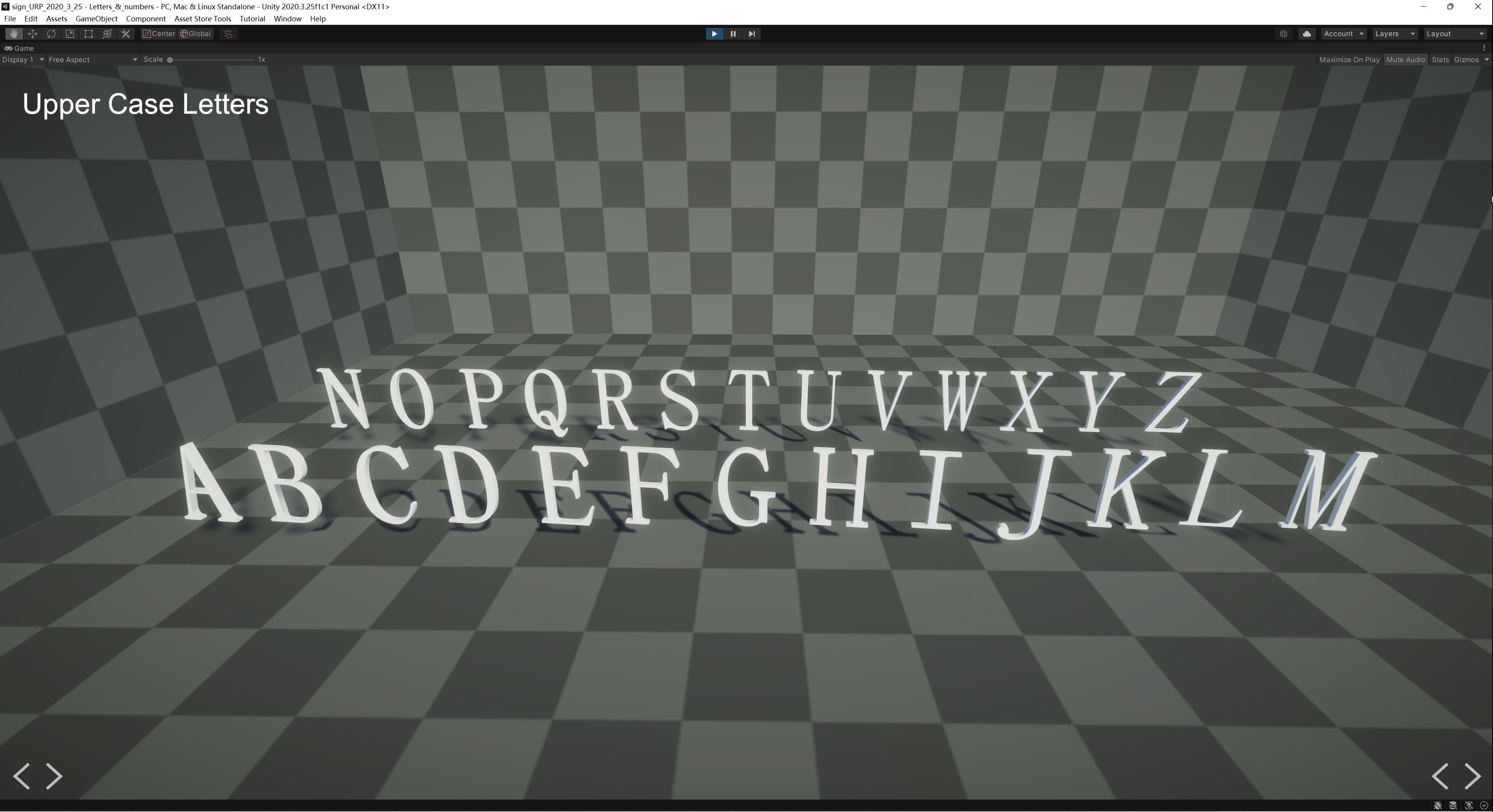Click the Upper Case Letters title
The image size is (1493, 812).
pyautogui.click(x=145, y=105)
